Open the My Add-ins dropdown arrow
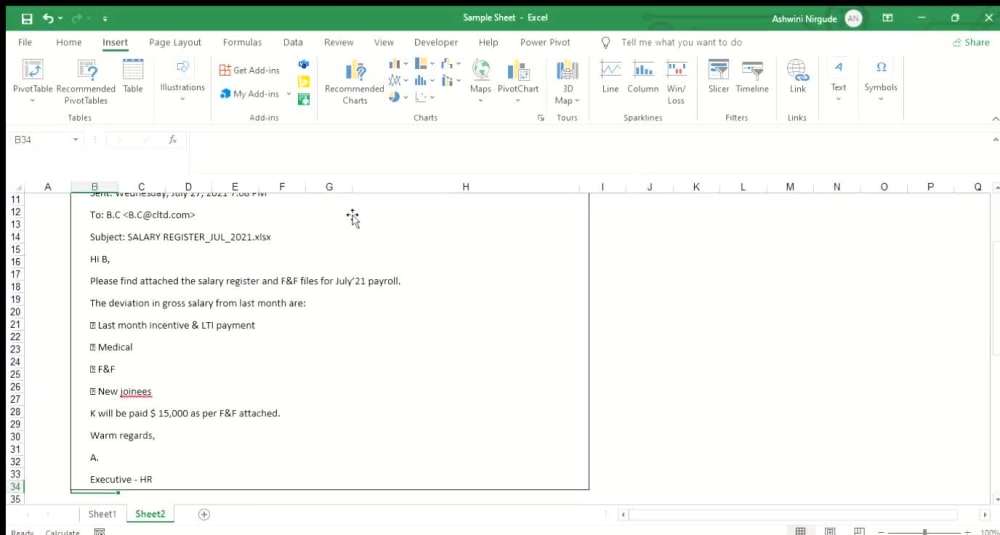The height and width of the screenshot is (535, 1000). pos(288,94)
